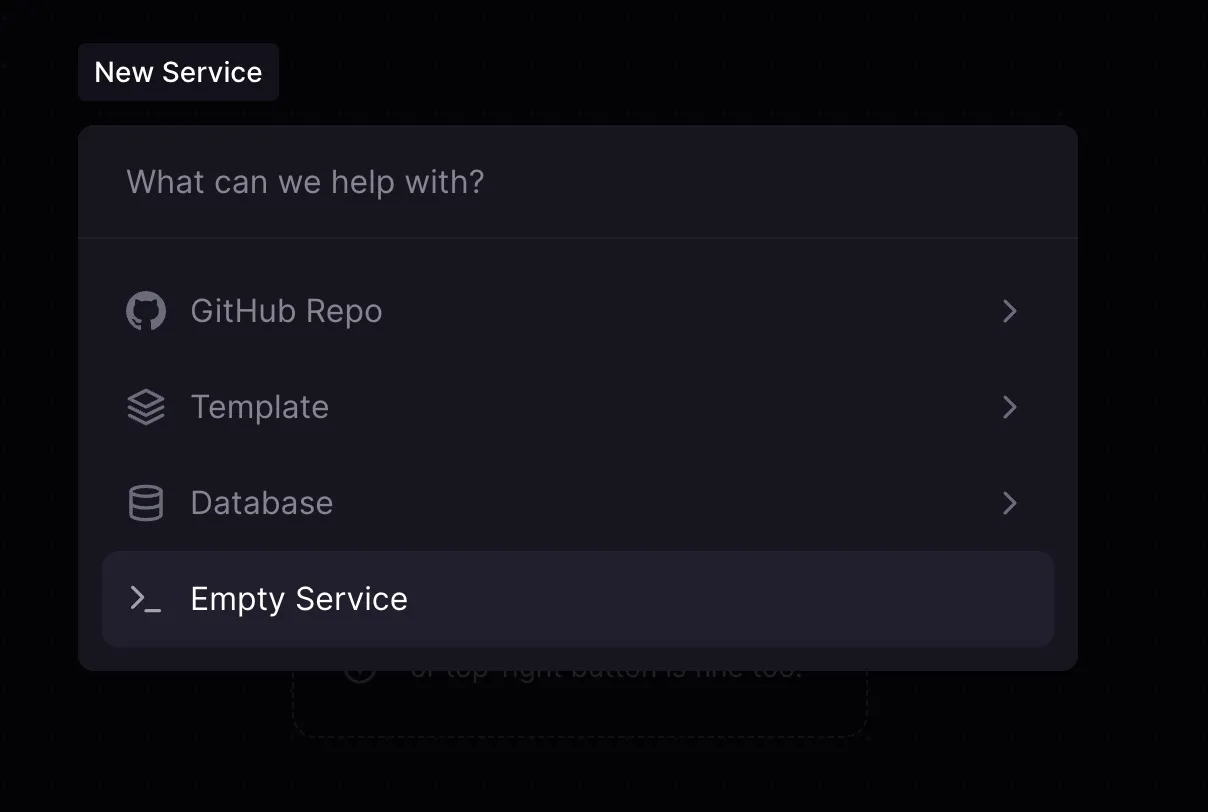
Task: Click the Database cylinder icon
Action: point(146,503)
